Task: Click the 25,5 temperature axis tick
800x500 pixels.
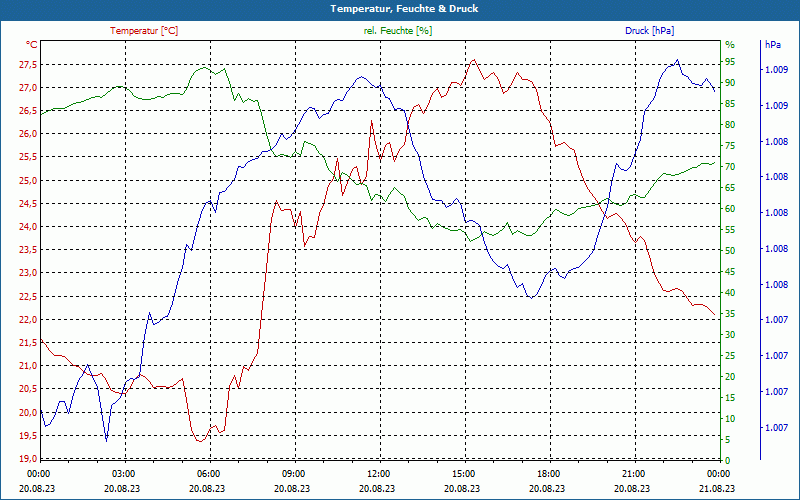Action: coord(28,157)
